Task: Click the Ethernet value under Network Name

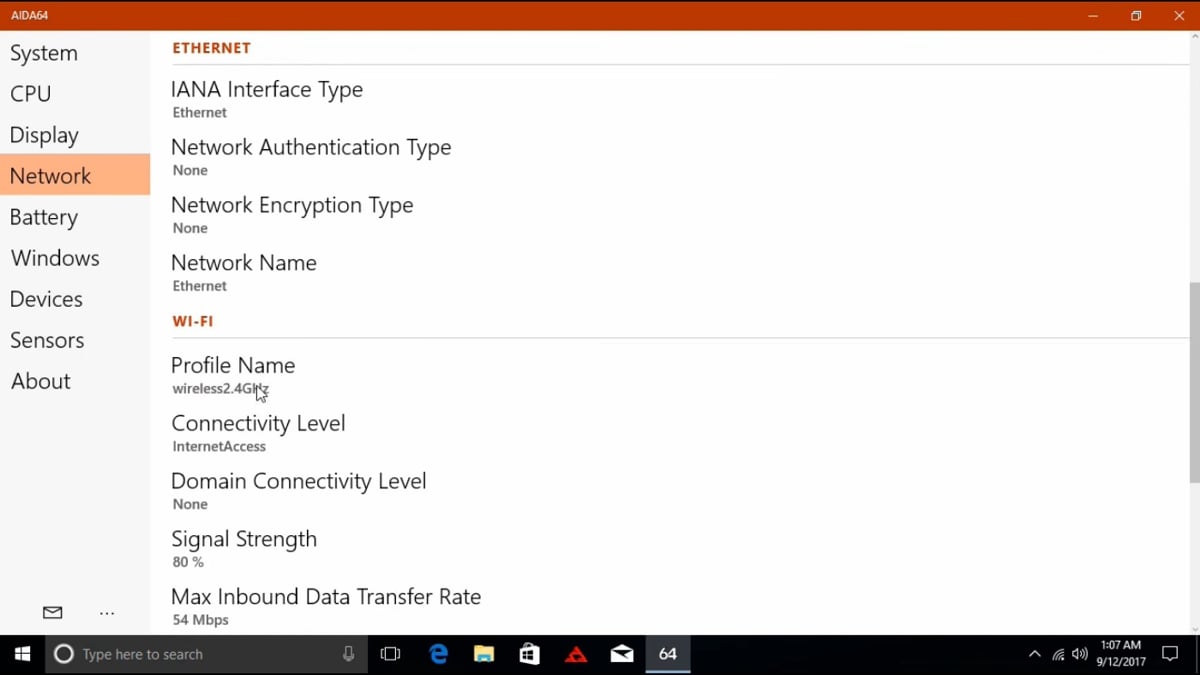Action: (x=199, y=286)
